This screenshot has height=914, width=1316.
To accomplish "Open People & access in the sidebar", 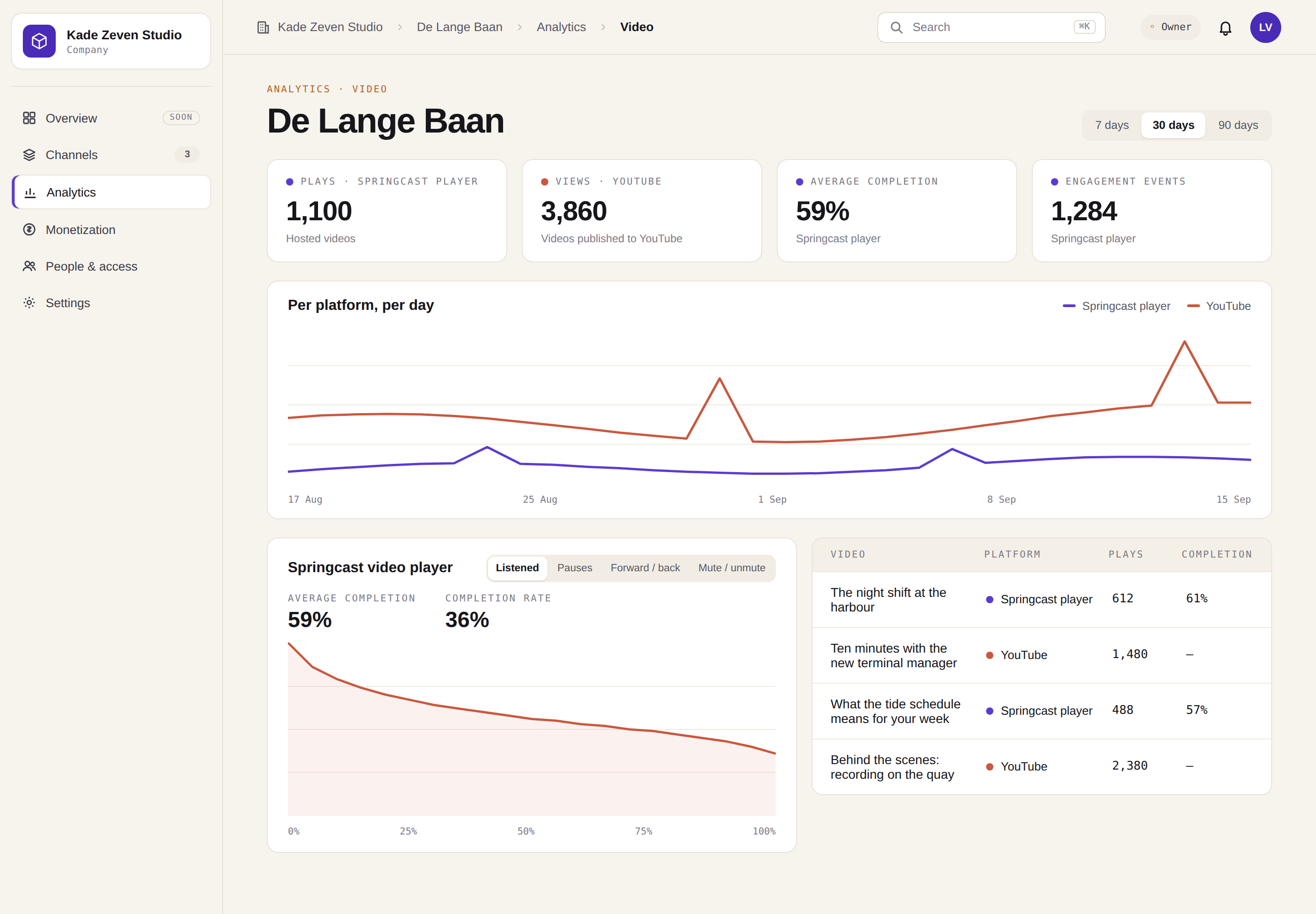I will point(111,266).
